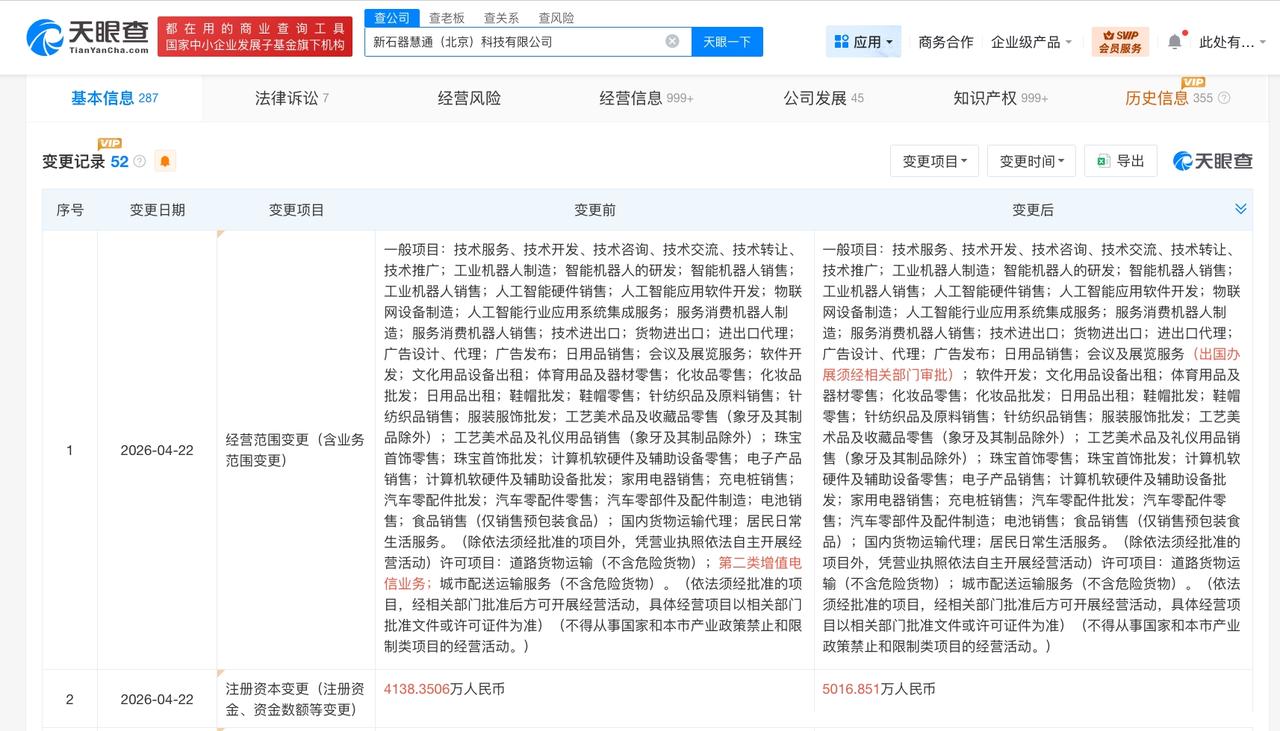Click the VIP badge on 历史信息 tab

tap(1193, 83)
